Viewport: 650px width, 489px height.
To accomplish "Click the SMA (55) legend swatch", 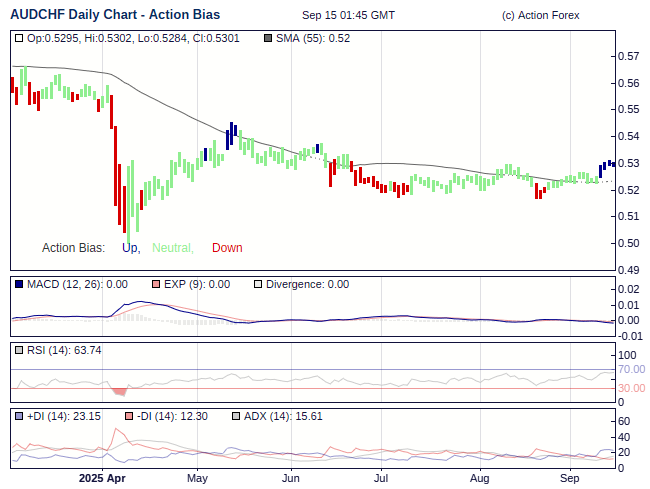I will click(267, 38).
